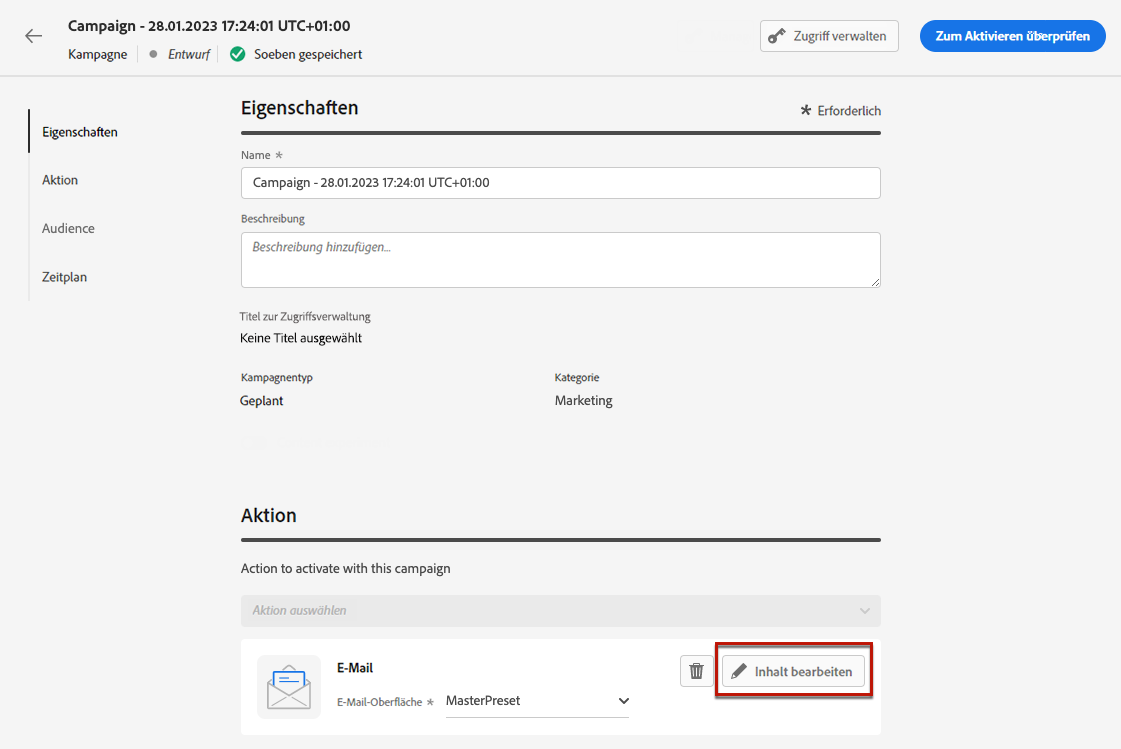
Task: Open the MasterPreset email surface dropdown
Action: click(536, 701)
